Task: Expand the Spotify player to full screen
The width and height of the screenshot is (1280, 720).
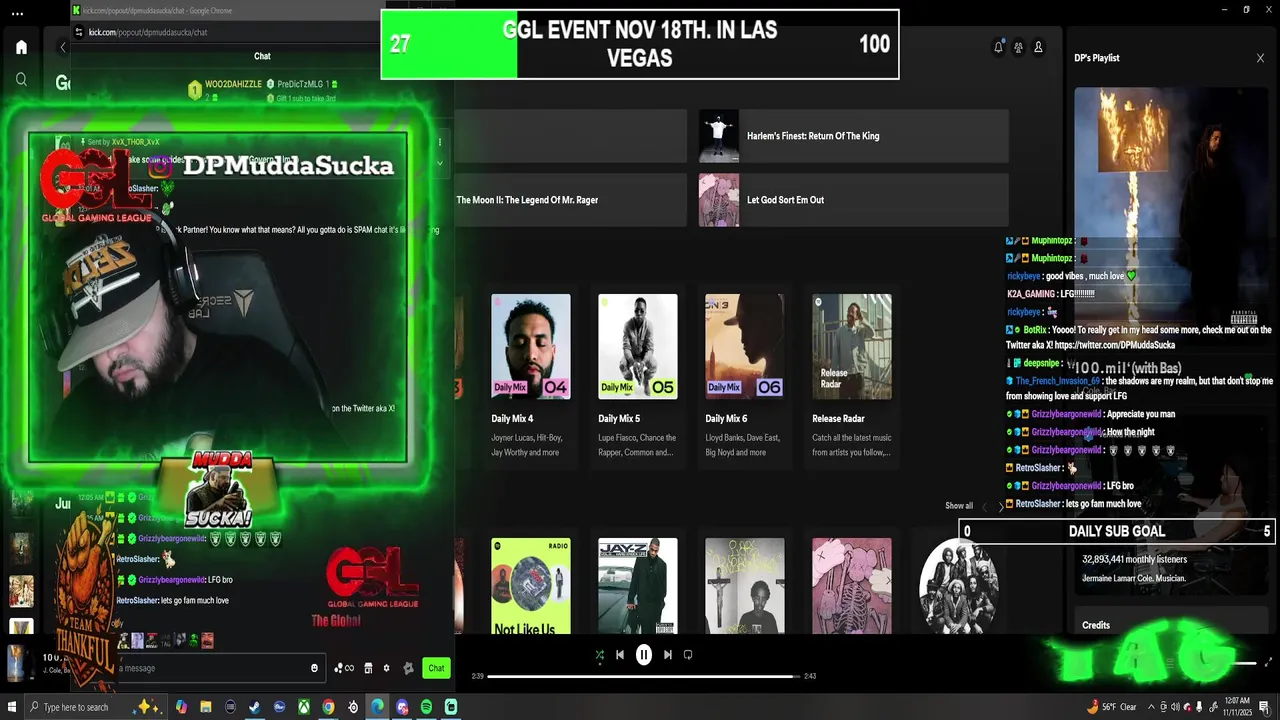Action: [x=1268, y=661]
